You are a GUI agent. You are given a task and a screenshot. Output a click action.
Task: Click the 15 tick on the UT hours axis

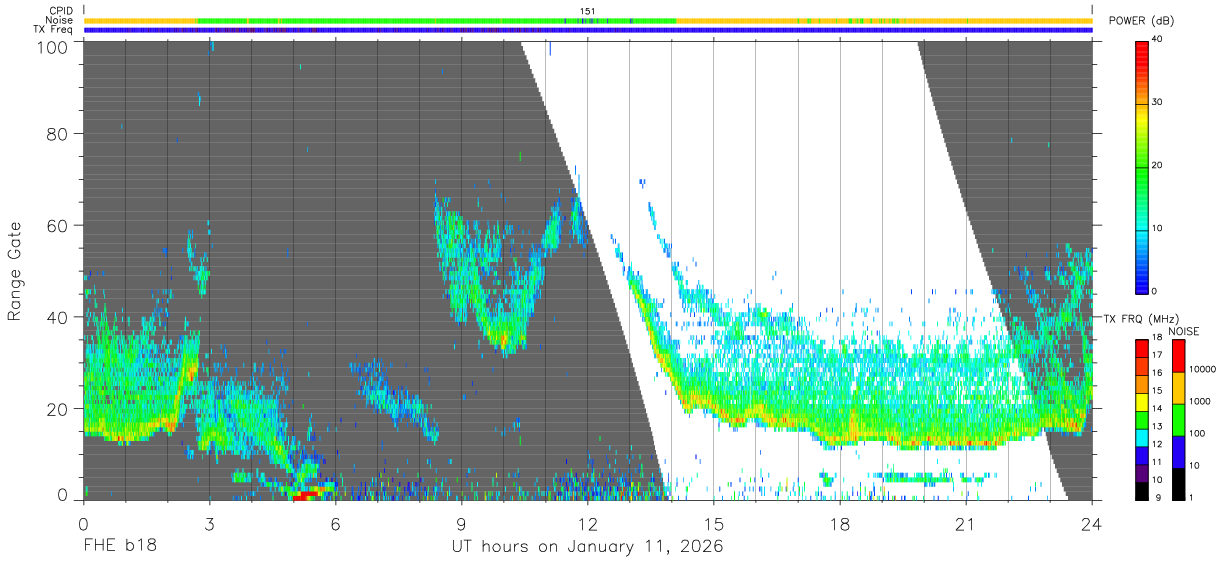pos(714,523)
